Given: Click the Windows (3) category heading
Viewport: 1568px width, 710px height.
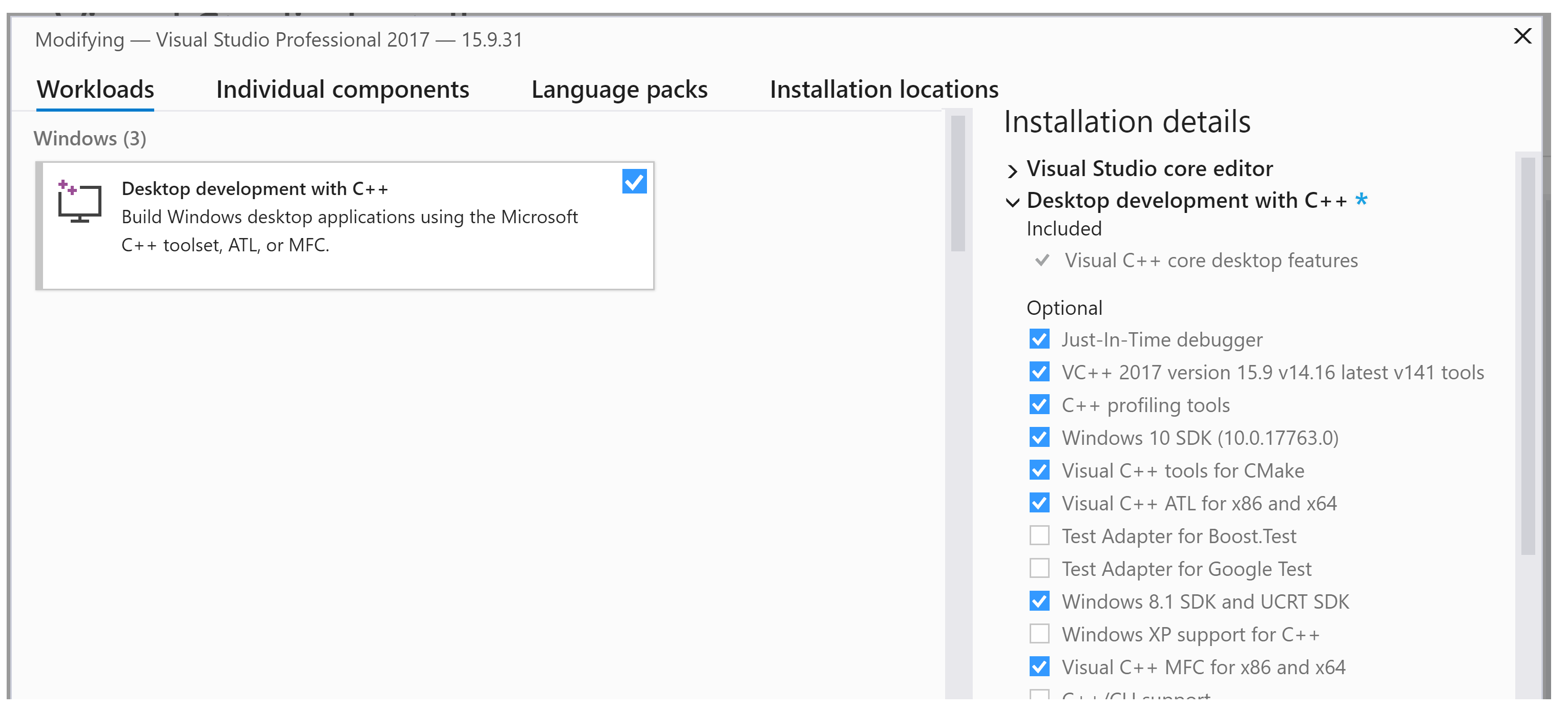Looking at the screenshot, I should [90, 139].
